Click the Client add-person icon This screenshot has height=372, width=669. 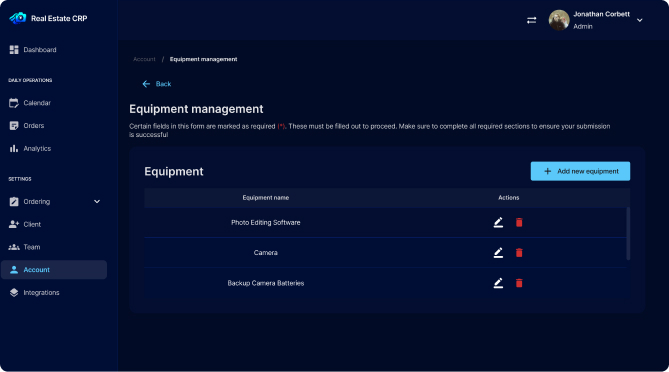[14, 224]
